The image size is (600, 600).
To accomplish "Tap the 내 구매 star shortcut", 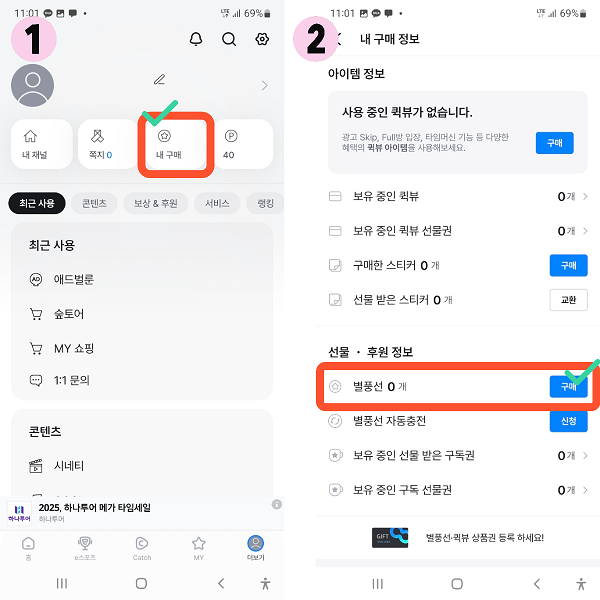I will 176,144.
